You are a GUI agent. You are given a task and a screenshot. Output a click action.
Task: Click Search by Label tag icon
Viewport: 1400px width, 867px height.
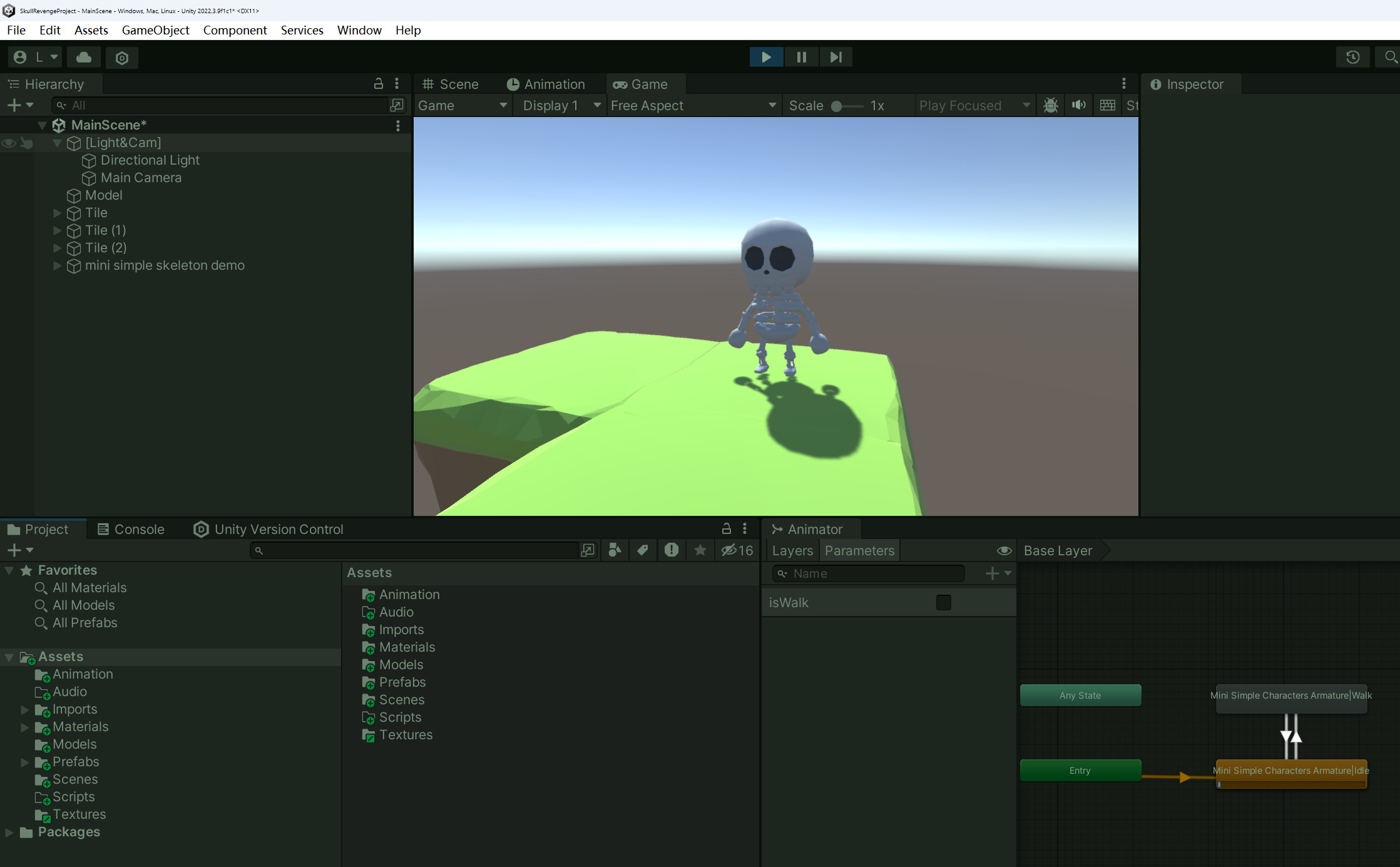(643, 550)
